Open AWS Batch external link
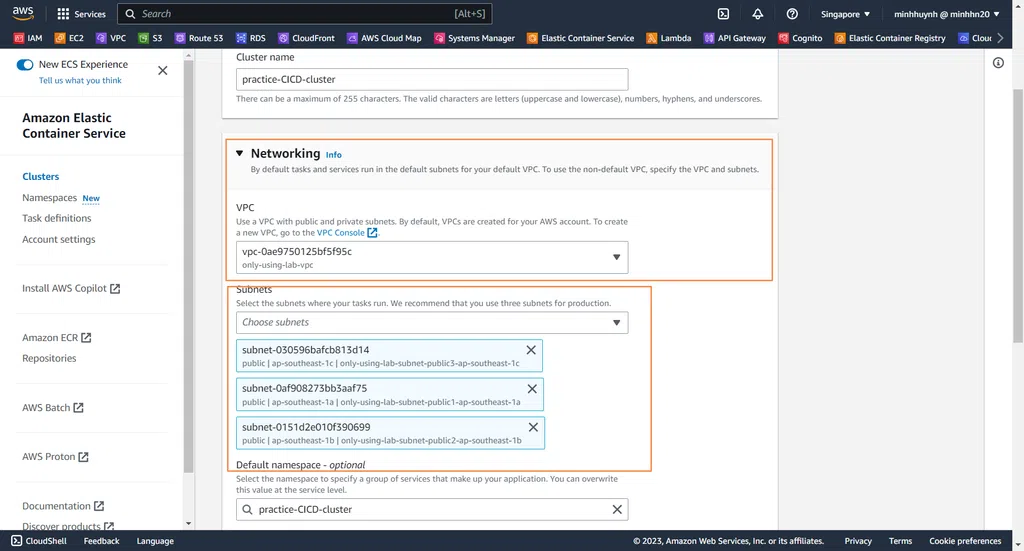 coord(53,407)
